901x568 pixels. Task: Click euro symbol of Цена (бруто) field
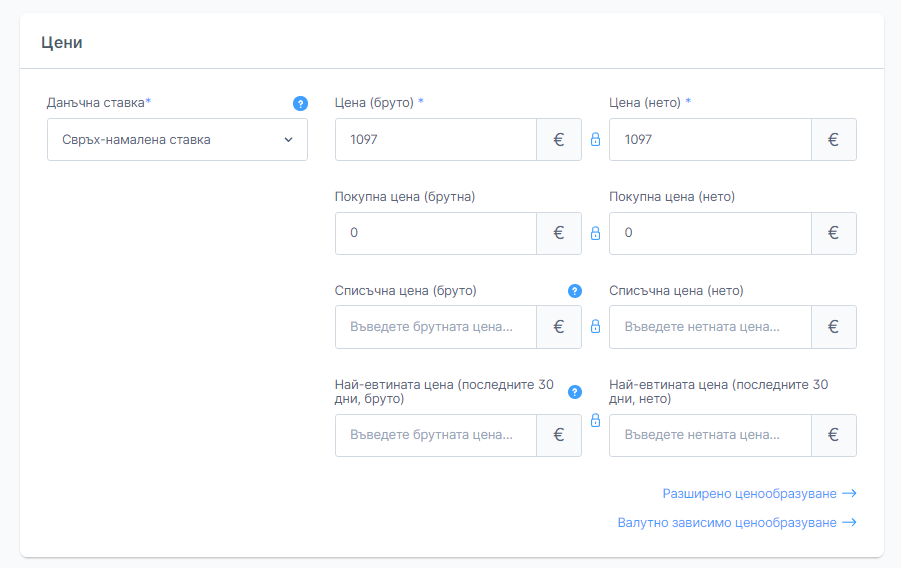pyautogui.click(x=559, y=140)
